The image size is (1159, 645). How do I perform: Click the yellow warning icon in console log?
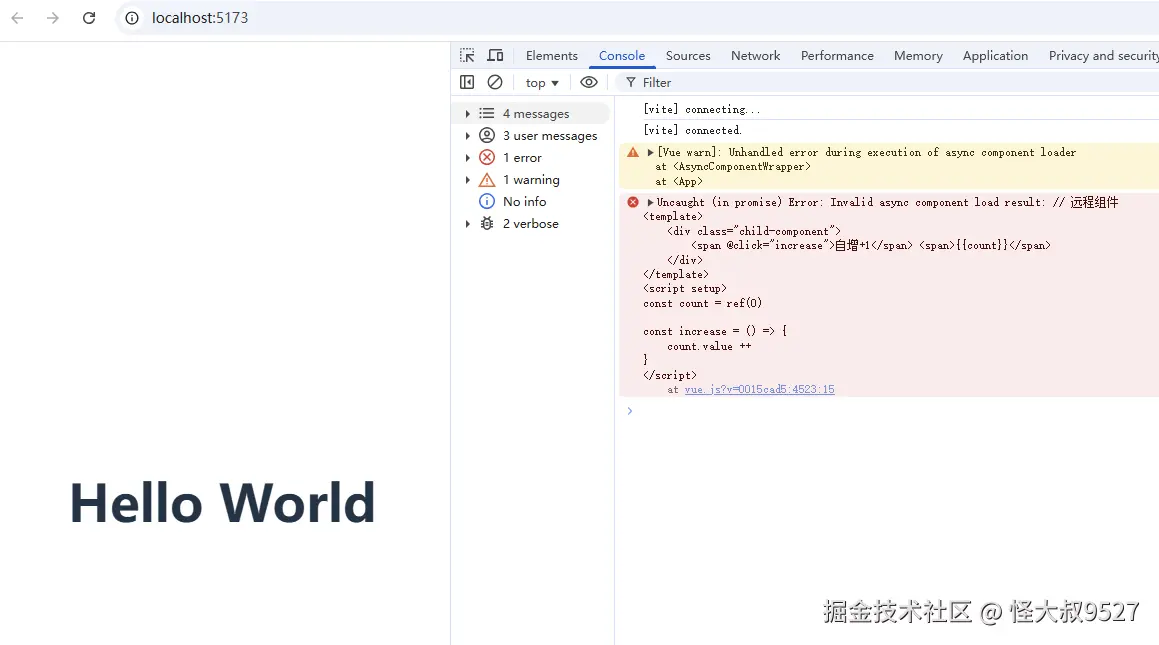(x=633, y=152)
